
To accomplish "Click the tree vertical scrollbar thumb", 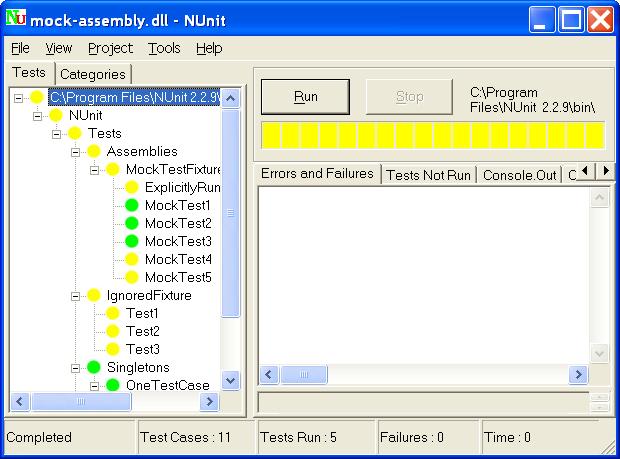I will tap(231, 213).
